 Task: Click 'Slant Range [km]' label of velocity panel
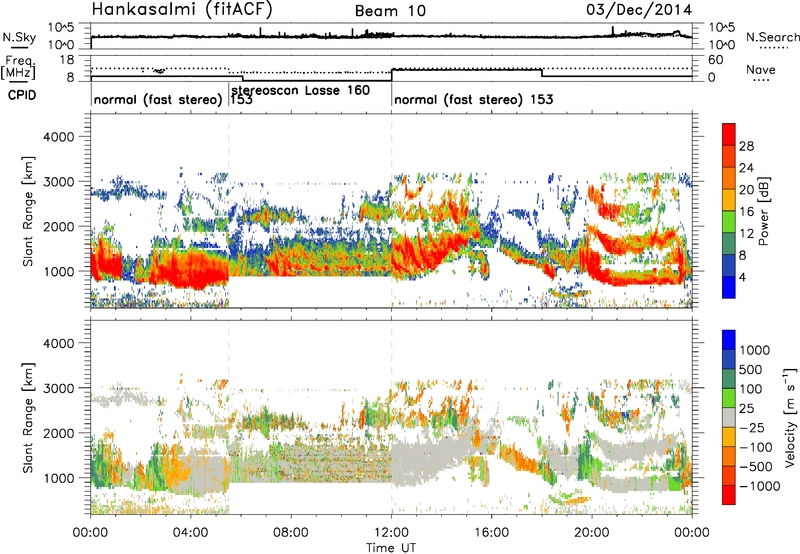click(x=28, y=418)
